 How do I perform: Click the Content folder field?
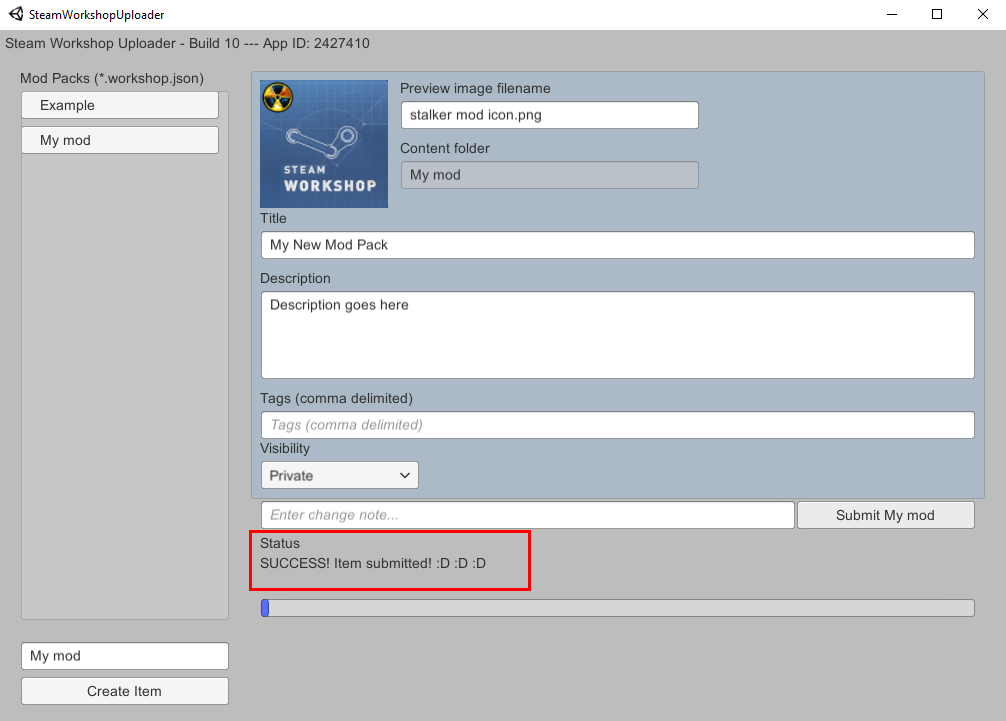550,175
